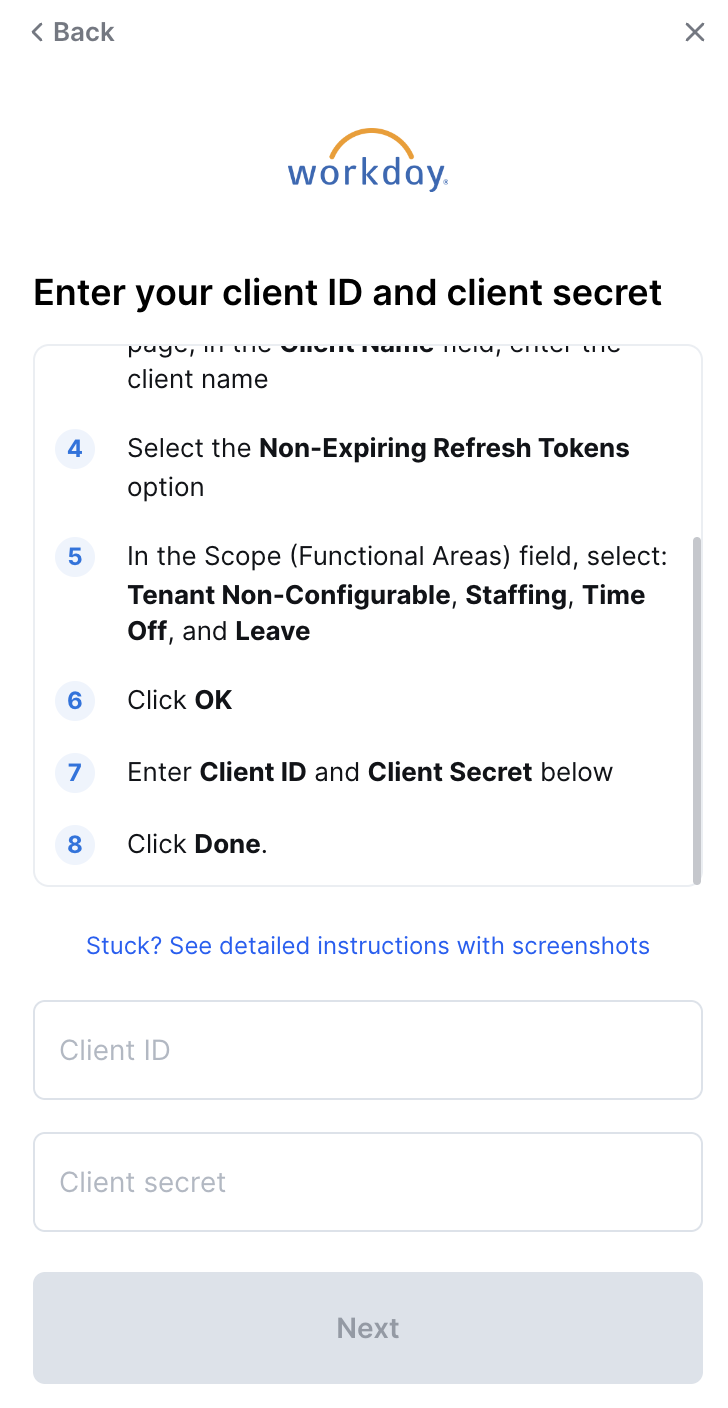Click the instructions list scrollbar

click(x=697, y=710)
